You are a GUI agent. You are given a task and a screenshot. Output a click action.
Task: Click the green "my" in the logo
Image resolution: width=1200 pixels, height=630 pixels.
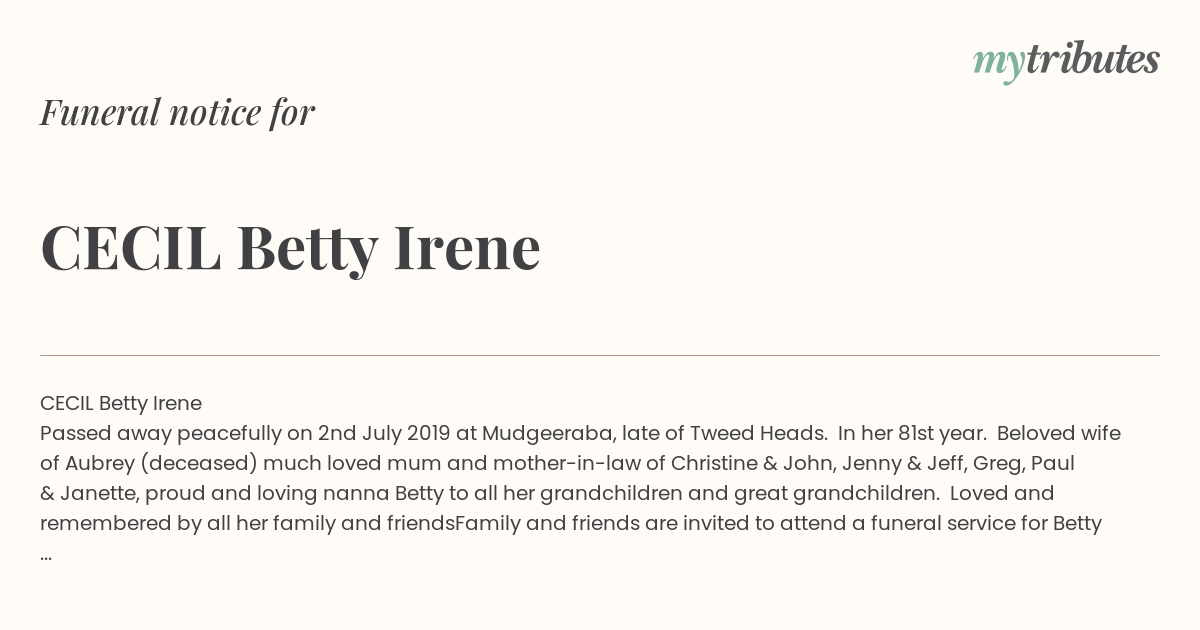tap(998, 64)
